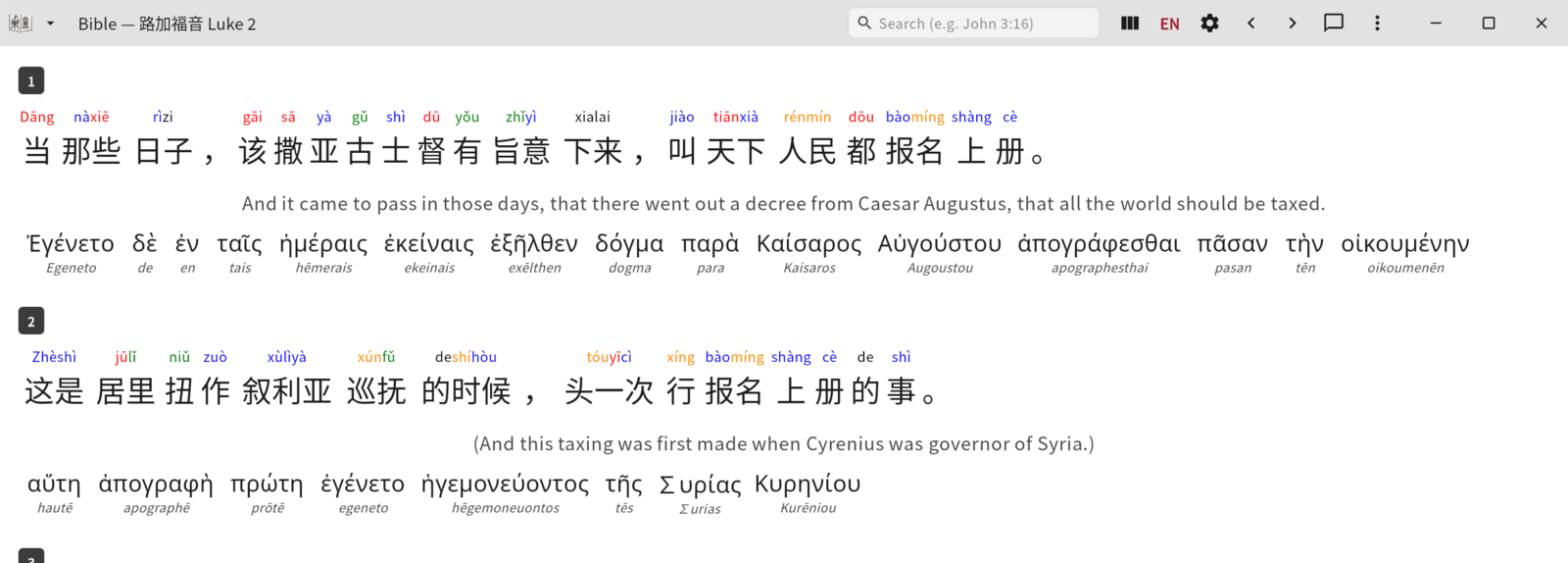Maximize the Bible window
The height and width of the screenshot is (563, 1568).
tap(1489, 24)
